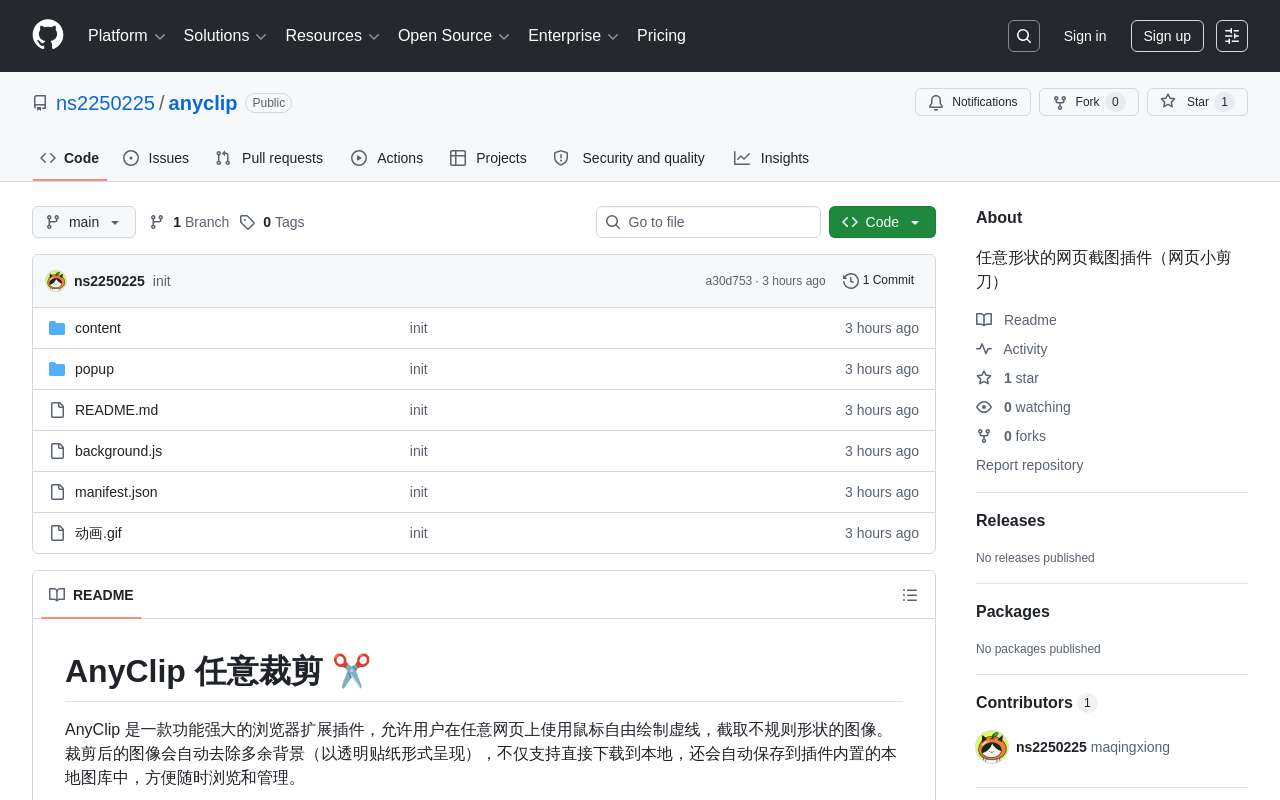Open the Insights tab
Screen dimensions: 1280x800
[771, 158]
